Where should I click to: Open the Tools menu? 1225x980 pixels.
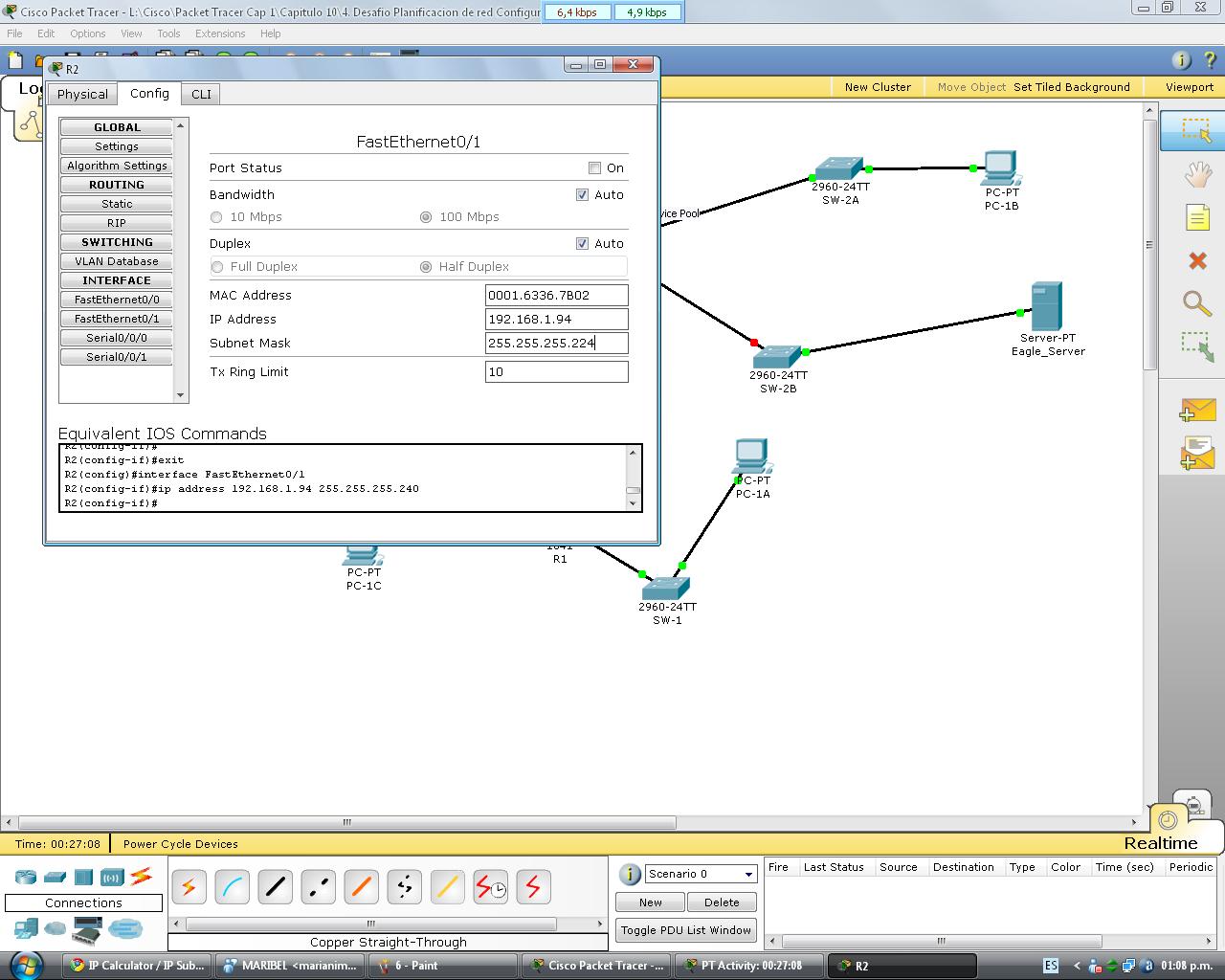[168, 33]
